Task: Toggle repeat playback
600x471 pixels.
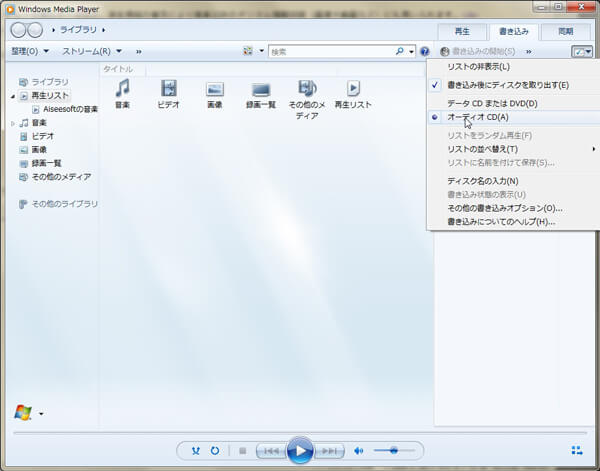Action: pyautogui.click(x=215, y=451)
